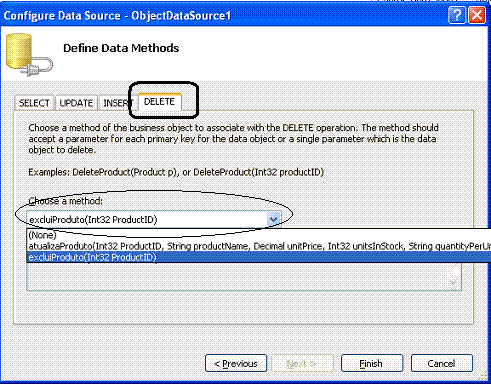The width and height of the screenshot is (491, 384).
Task: Expand the Choose a method dropdown arrow
Action: (274, 219)
